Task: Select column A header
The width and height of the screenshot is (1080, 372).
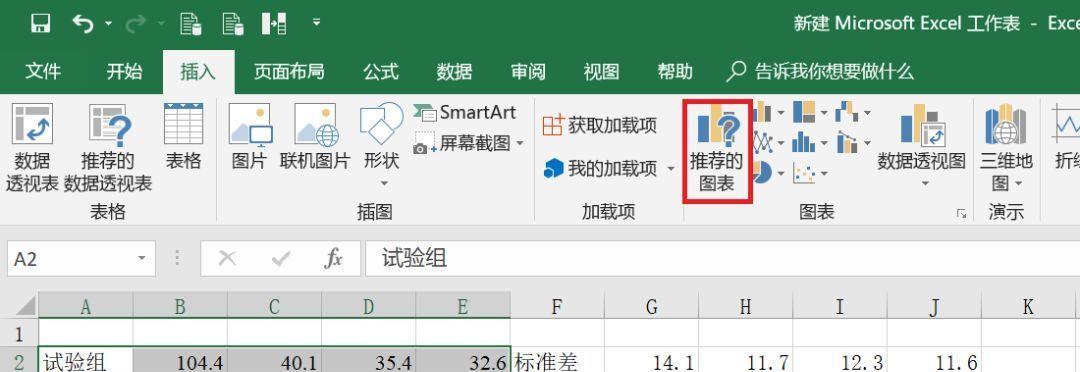Action: [85, 306]
